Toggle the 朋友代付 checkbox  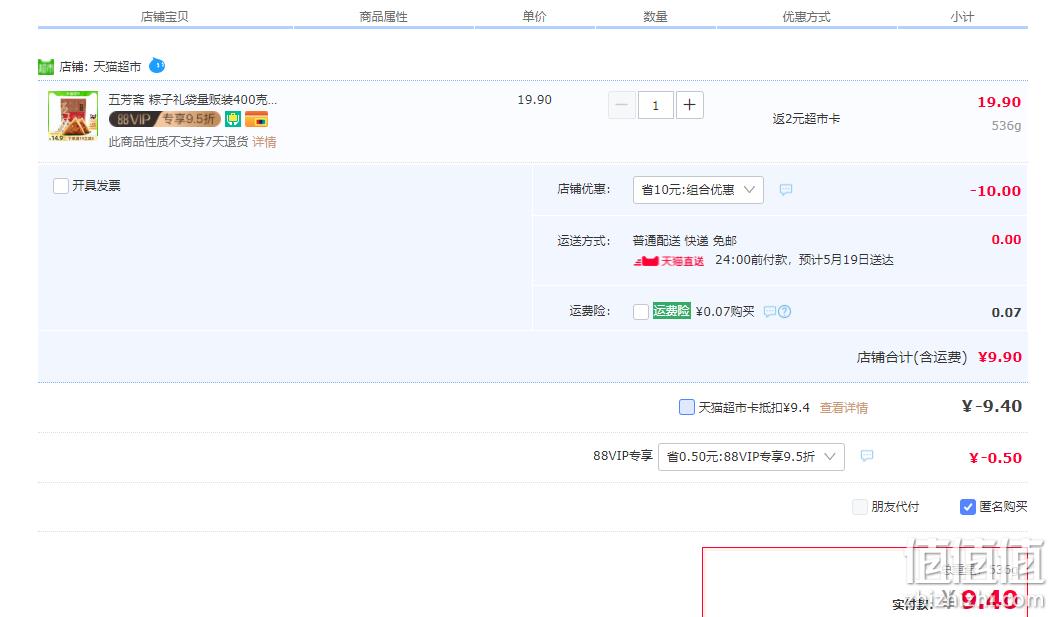pyautogui.click(x=860, y=507)
